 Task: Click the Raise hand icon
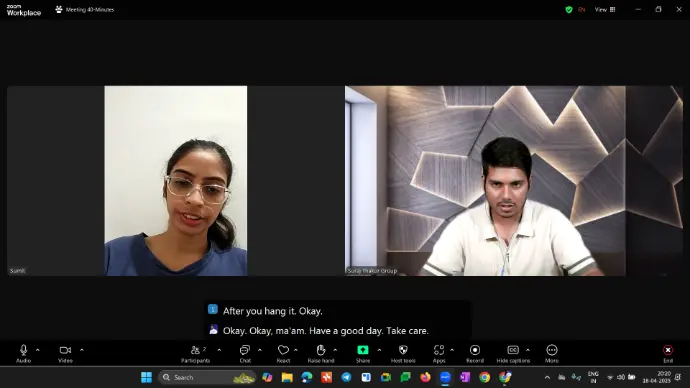pyautogui.click(x=321, y=350)
